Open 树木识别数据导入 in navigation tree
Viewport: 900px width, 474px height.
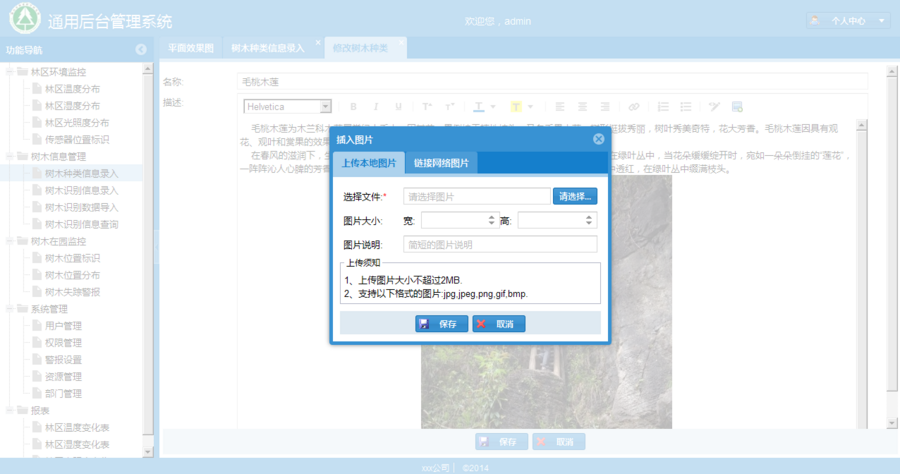(82, 207)
